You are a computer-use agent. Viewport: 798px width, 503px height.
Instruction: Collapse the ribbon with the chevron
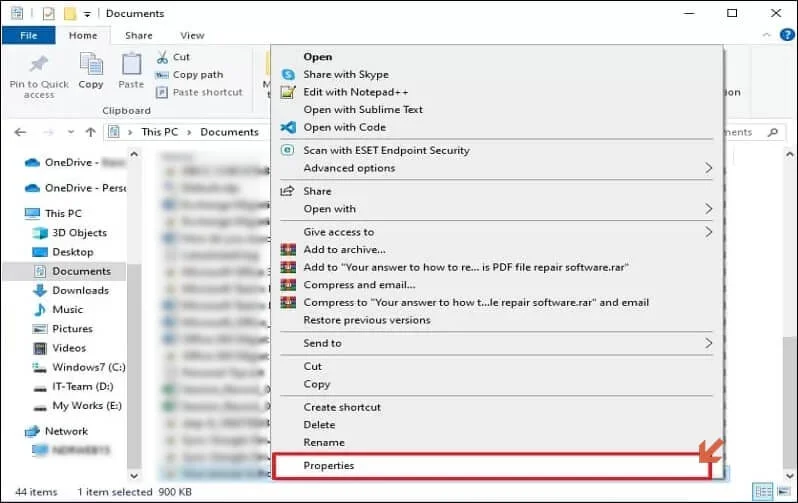pos(766,35)
